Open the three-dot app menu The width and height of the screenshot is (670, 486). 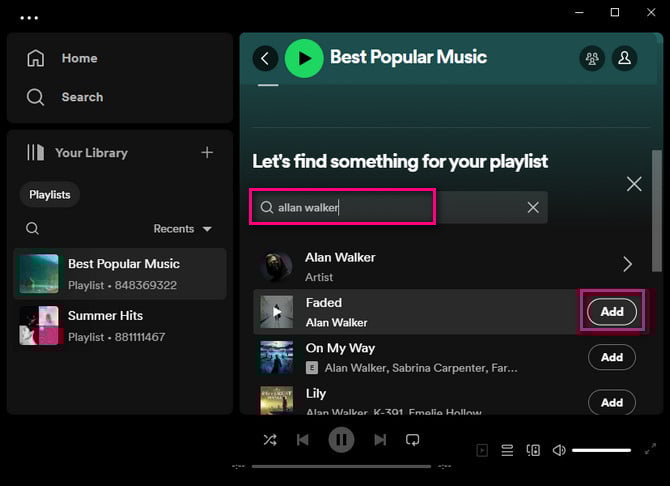click(29, 18)
